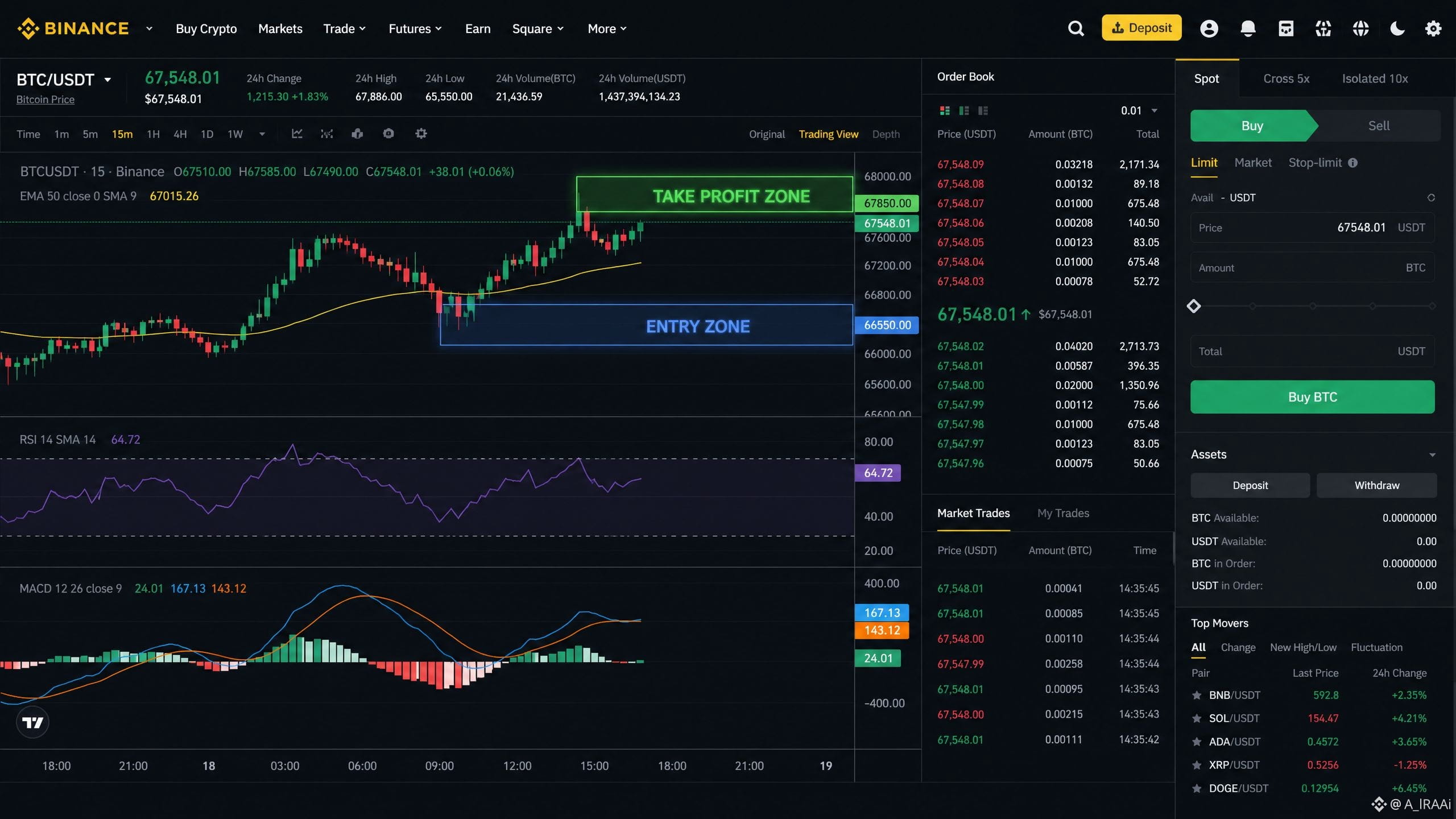Collapse the Assets panel arrow

point(1432,455)
